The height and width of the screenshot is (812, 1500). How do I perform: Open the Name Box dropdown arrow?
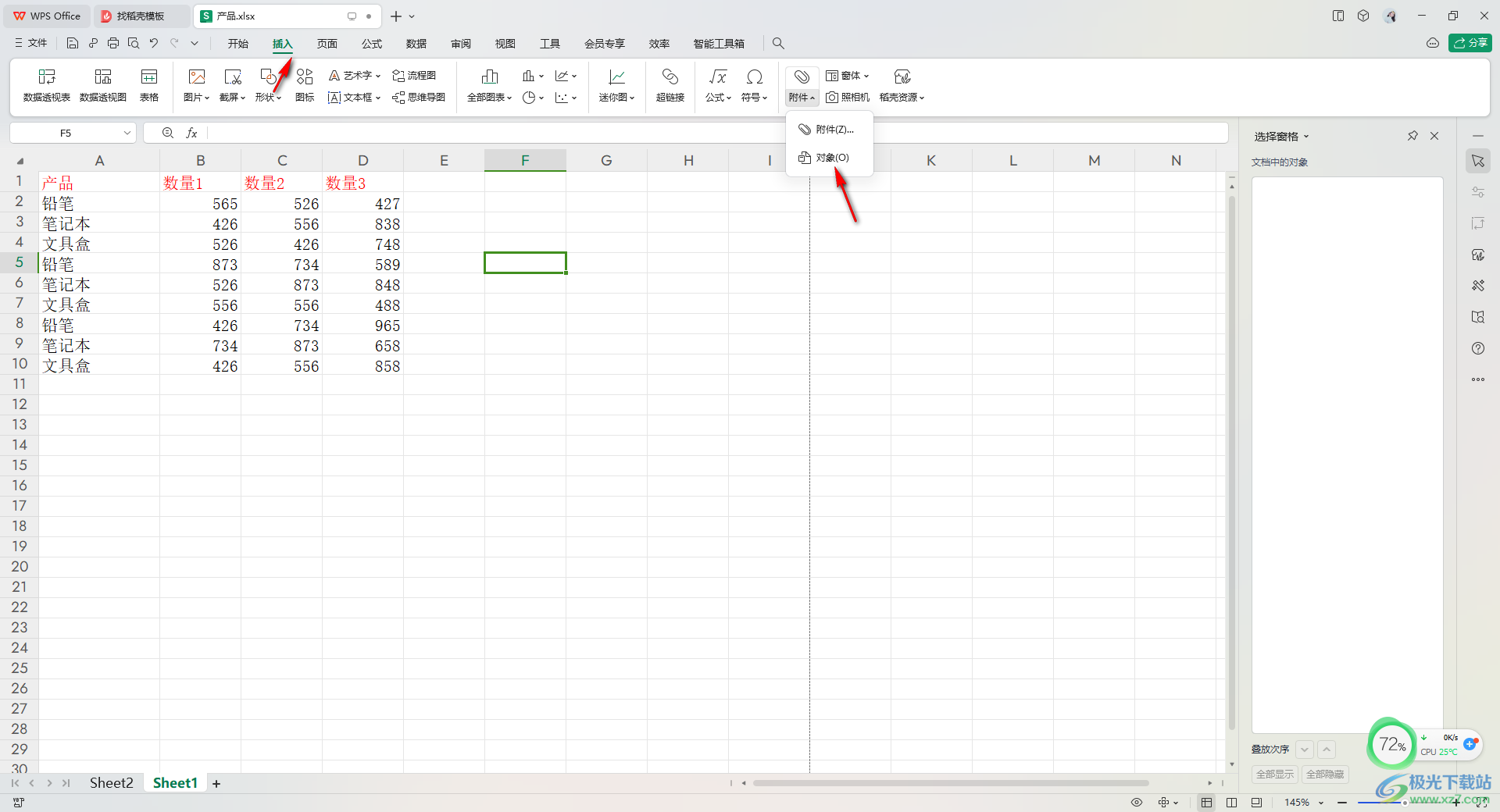[x=127, y=134]
